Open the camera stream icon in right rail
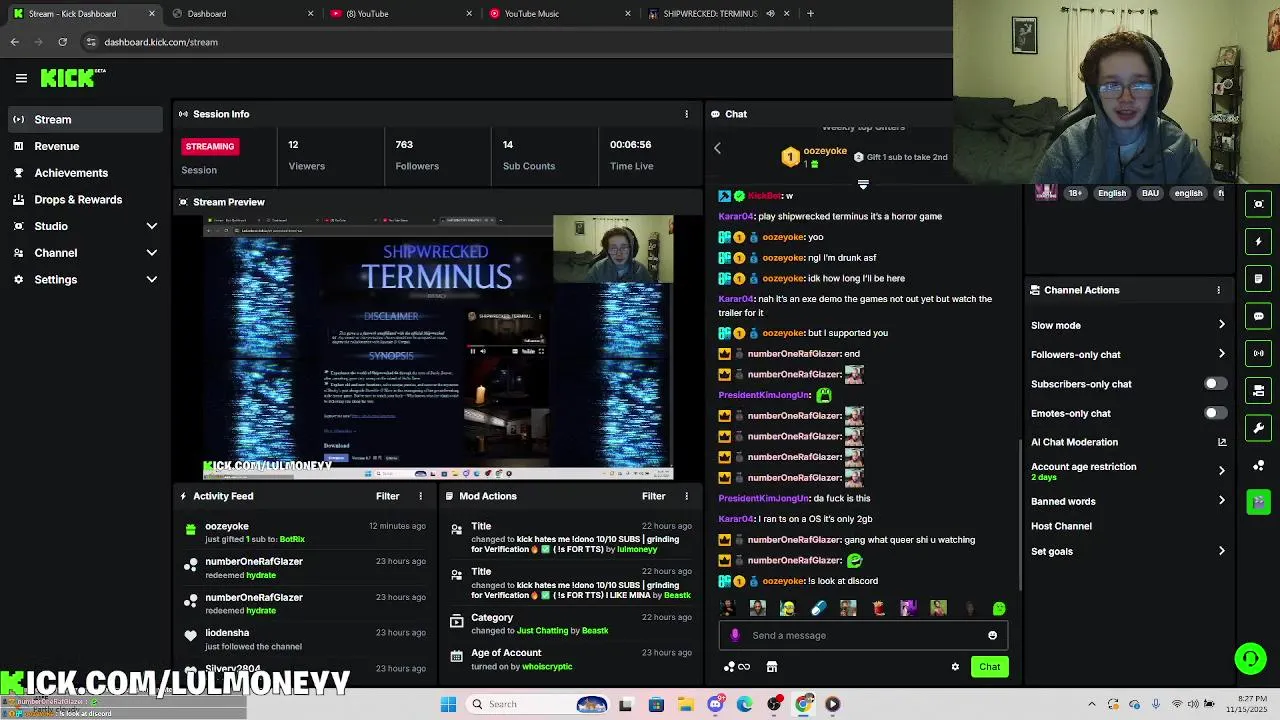The height and width of the screenshot is (720, 1280). (x=1259, y=391)
